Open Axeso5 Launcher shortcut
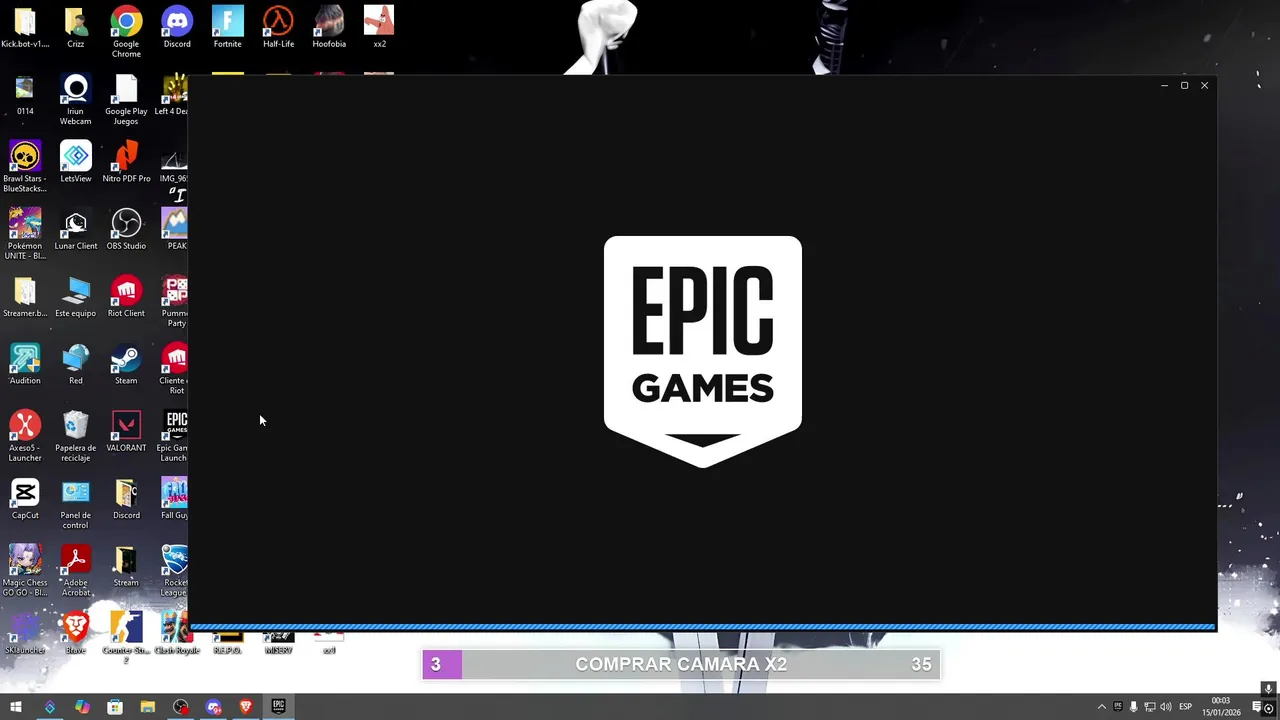 25,436
